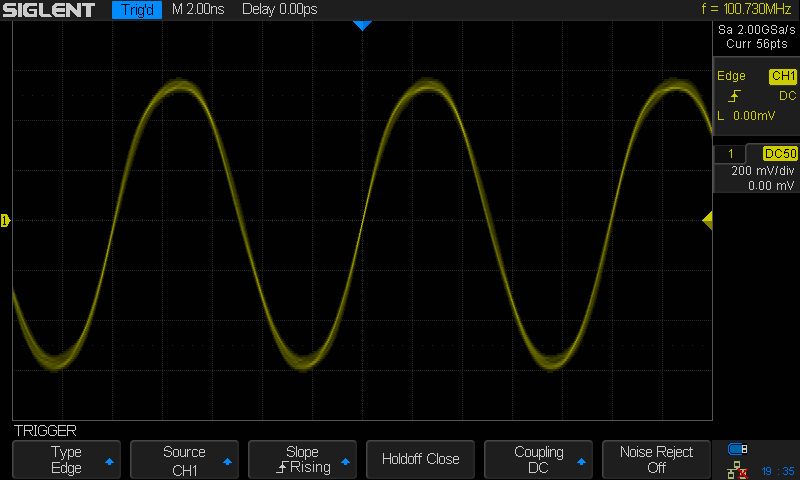Viewport: 800px width, 480px height.
Task: Click the 200 mV/div vertical scale value
Action: [763, 171]
